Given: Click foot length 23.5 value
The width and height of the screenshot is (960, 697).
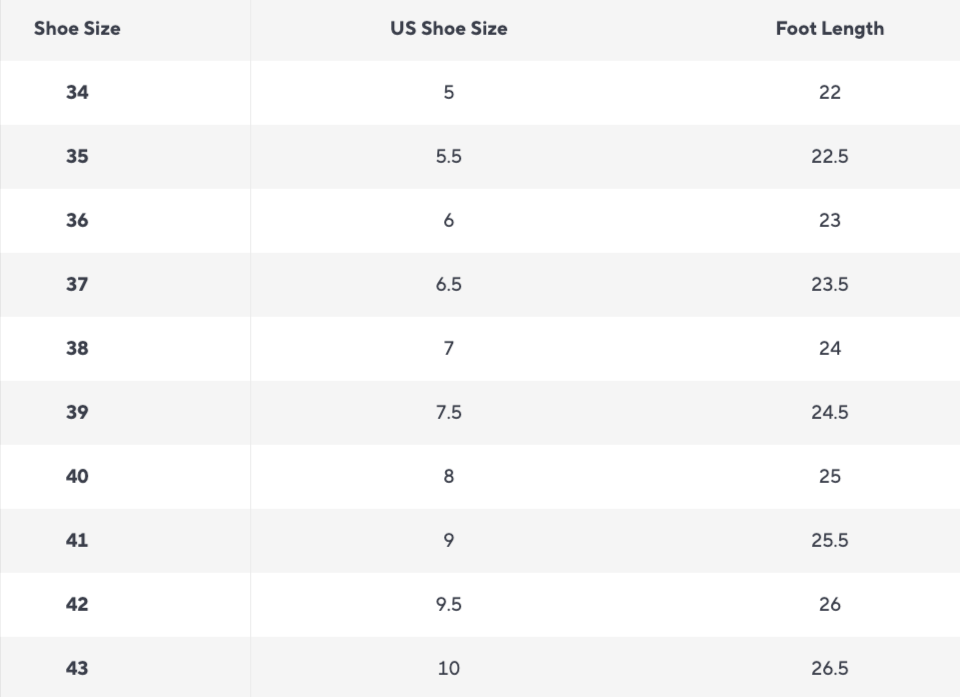Looking at the screenshot, I should coord(829,285).
